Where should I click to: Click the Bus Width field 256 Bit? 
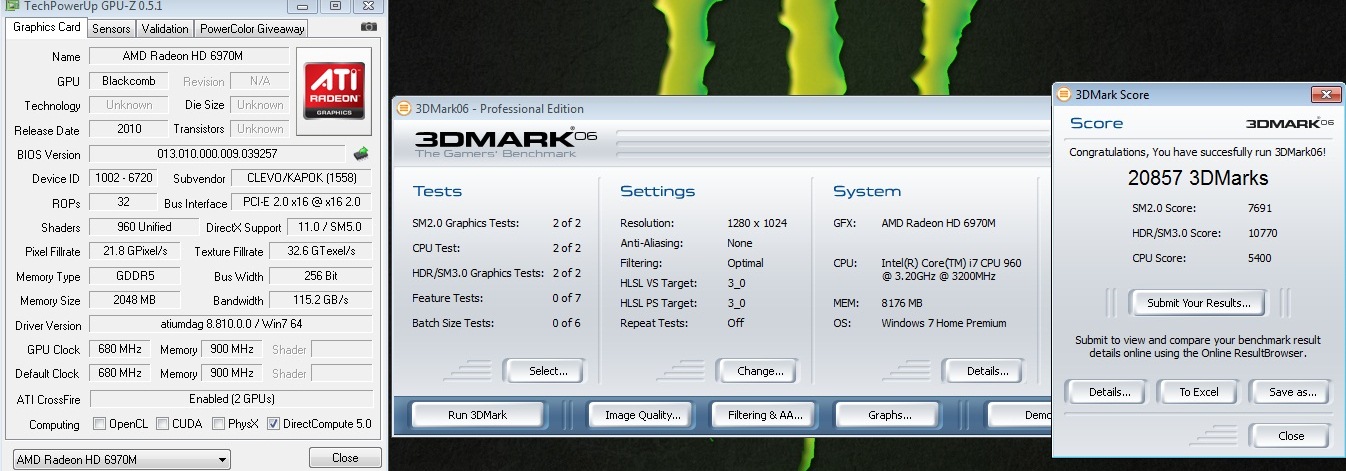320,276
